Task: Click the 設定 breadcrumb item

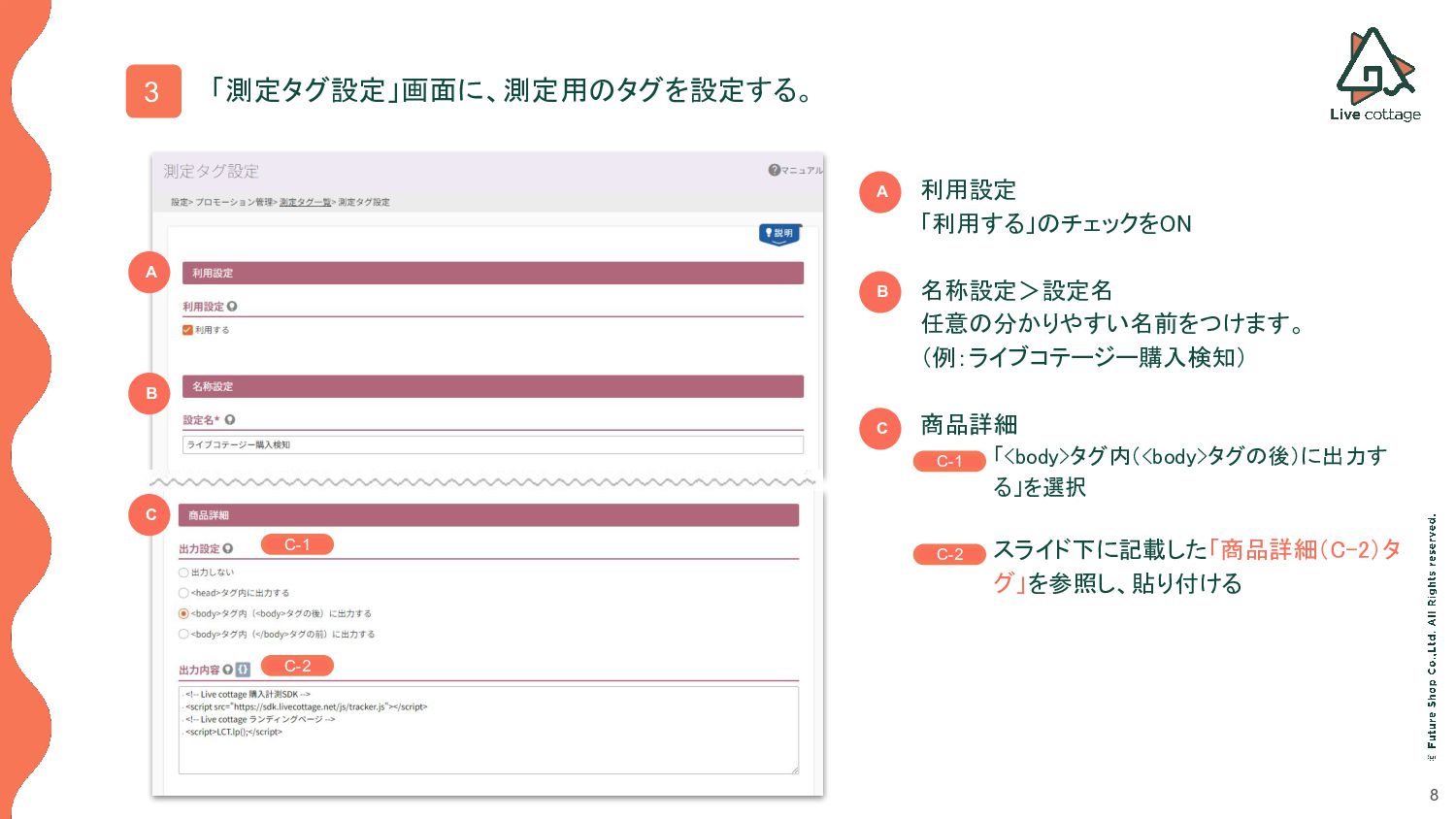Action: (180, 202)
